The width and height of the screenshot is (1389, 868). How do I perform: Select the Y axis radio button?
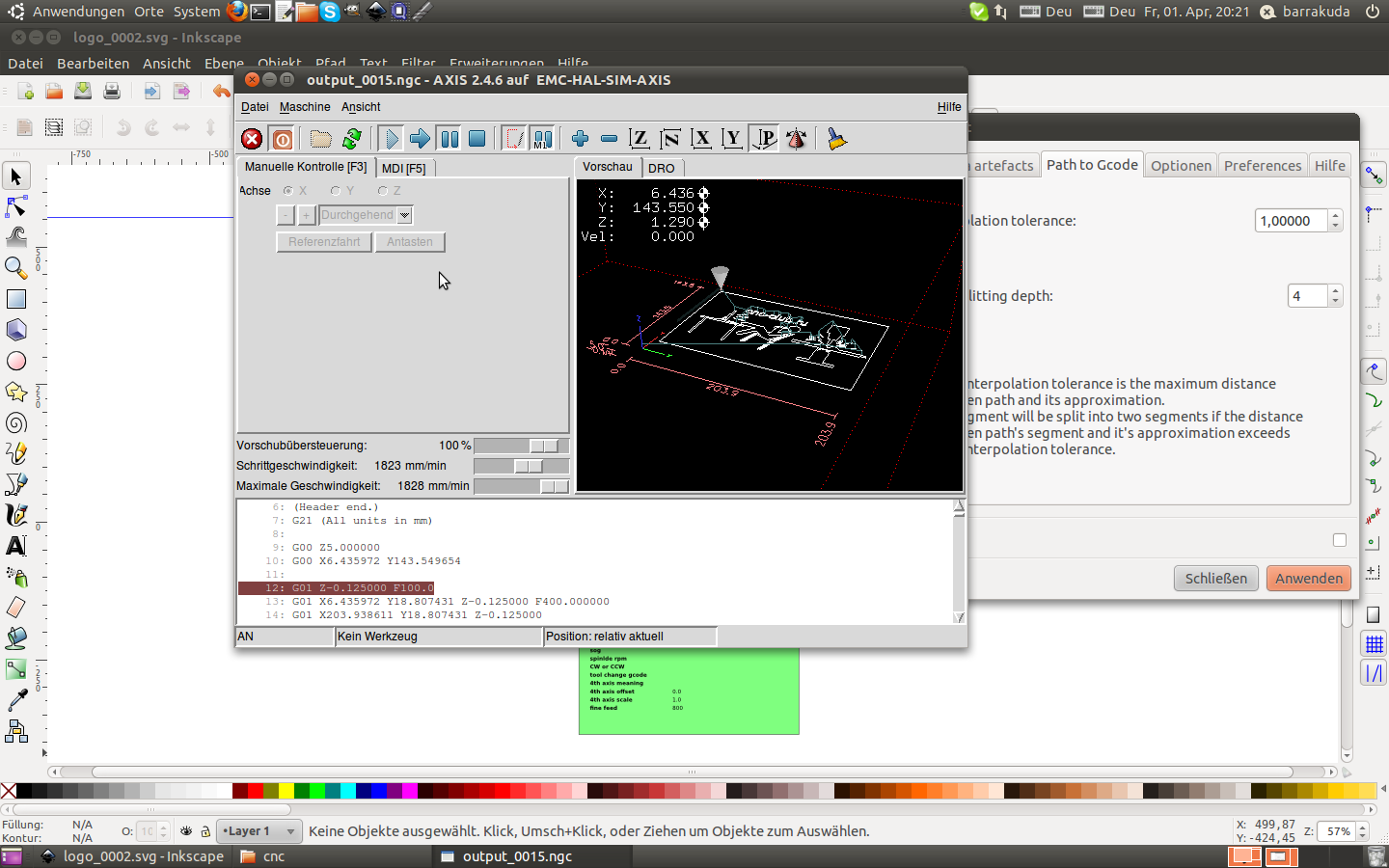(x=336, y=191)
